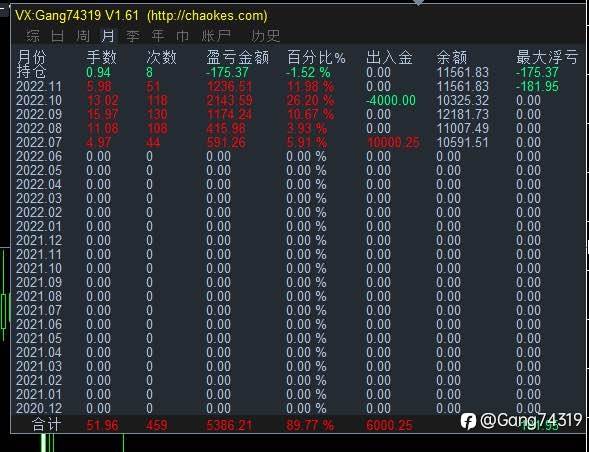The height and width of the screenshot is (452, 589).
Task: Click the 130 trade count for 2022.09
Action: pyautogui.click(x=157, y=114)
